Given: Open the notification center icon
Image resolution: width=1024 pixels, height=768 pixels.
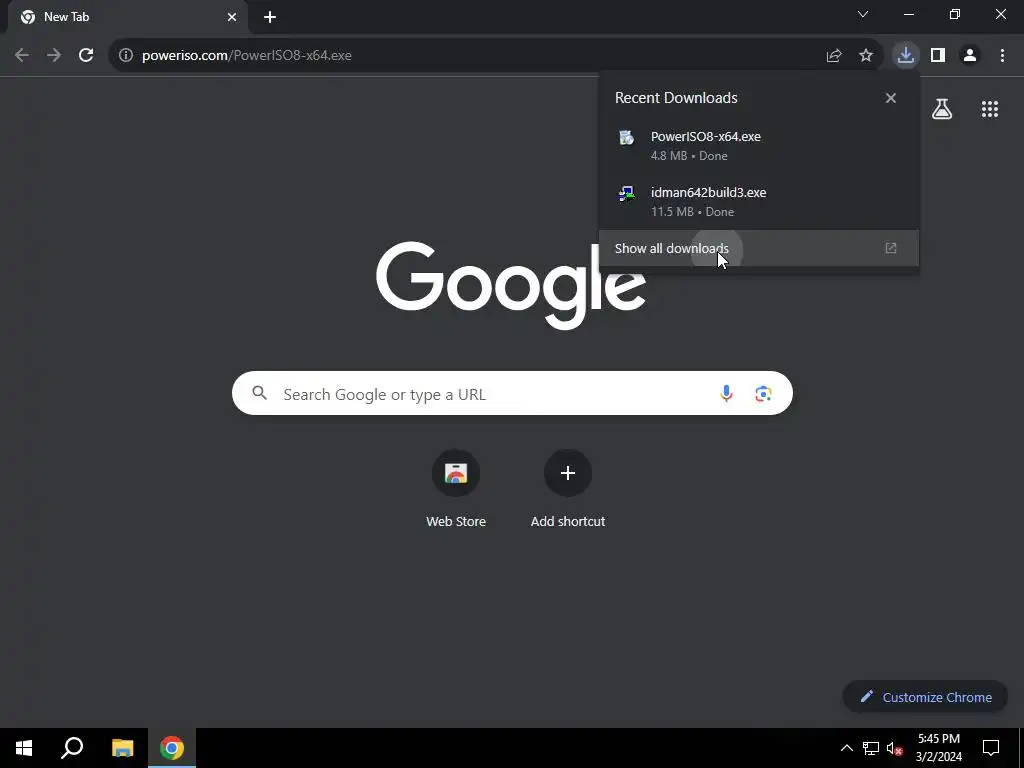Looking at the screenshot, I should coord(991,748).
